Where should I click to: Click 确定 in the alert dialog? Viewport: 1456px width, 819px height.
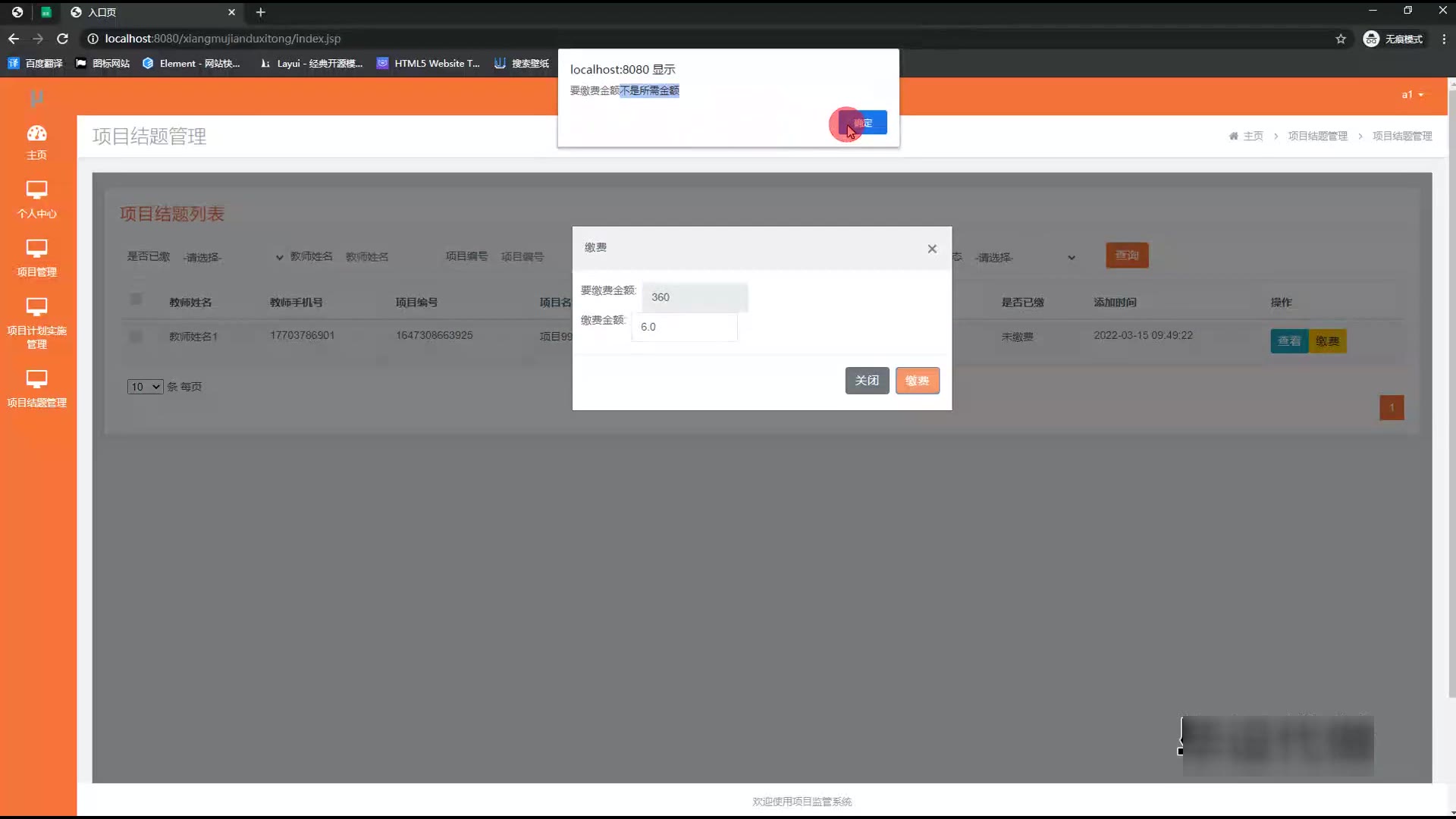click(x=864, y=123)
